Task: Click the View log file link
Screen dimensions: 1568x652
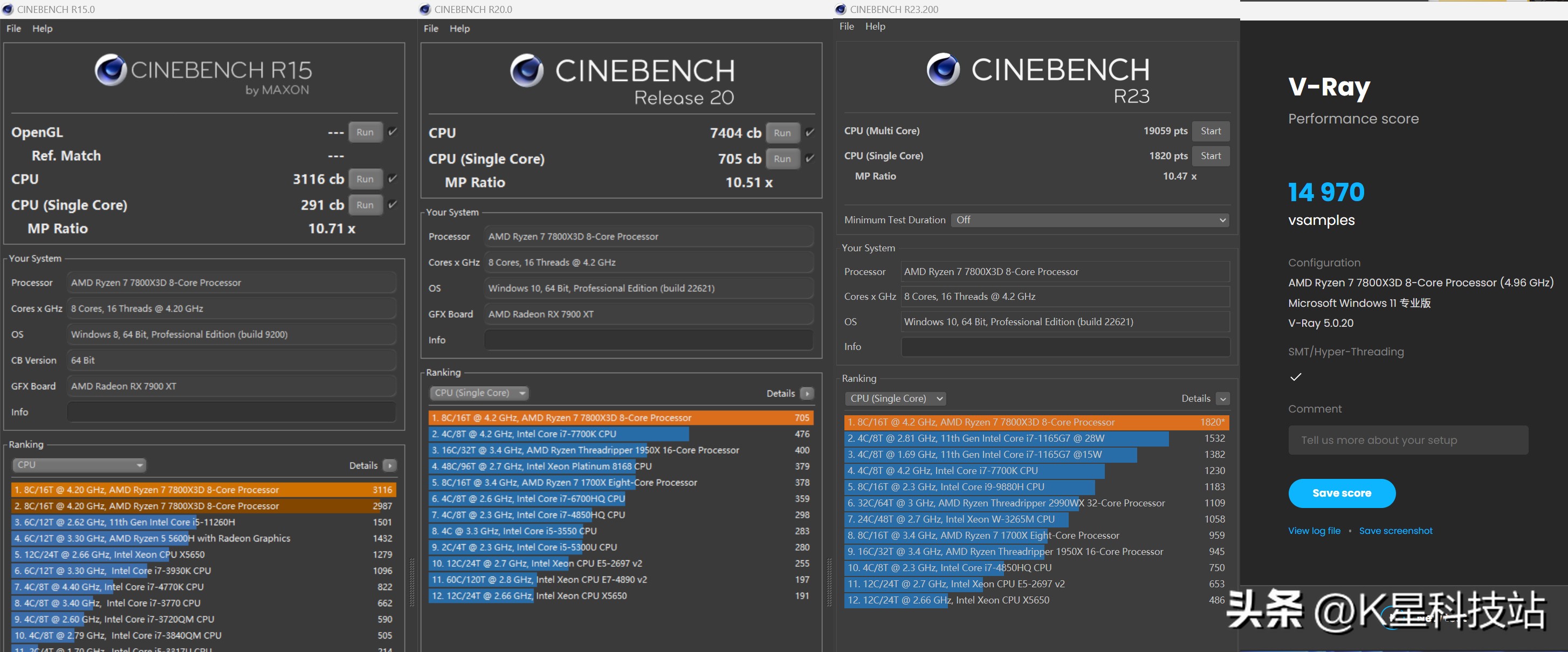Action: pyautogui.click(x=1313, y=531)
